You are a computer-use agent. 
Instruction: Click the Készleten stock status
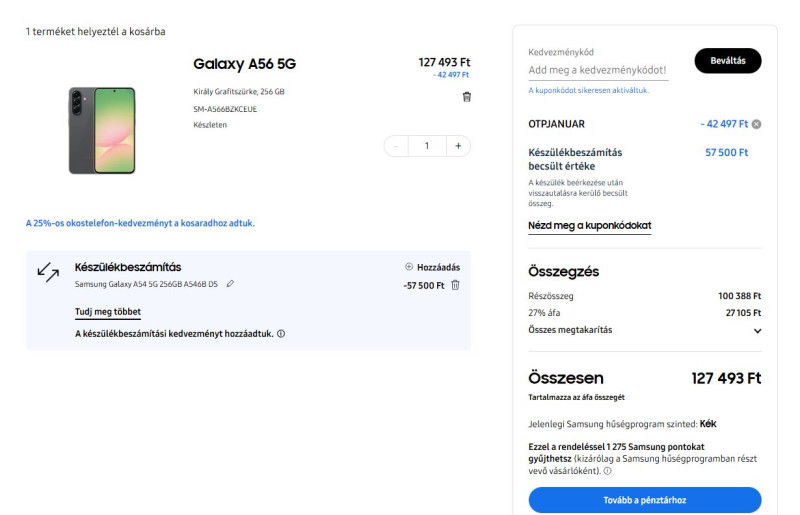click(x=210, y=125)
